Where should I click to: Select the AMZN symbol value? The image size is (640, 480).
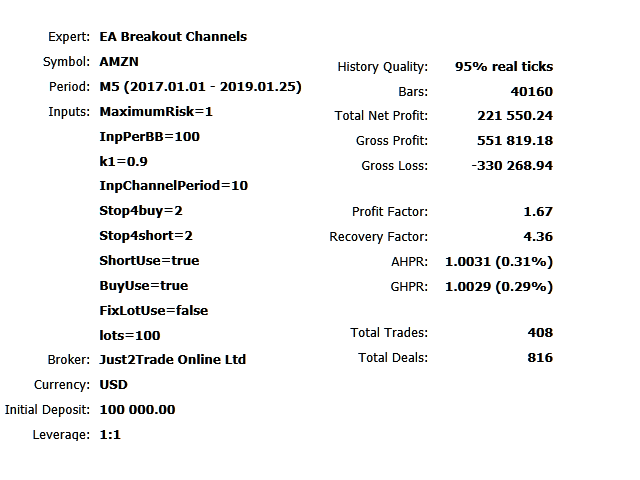point(119,62)
